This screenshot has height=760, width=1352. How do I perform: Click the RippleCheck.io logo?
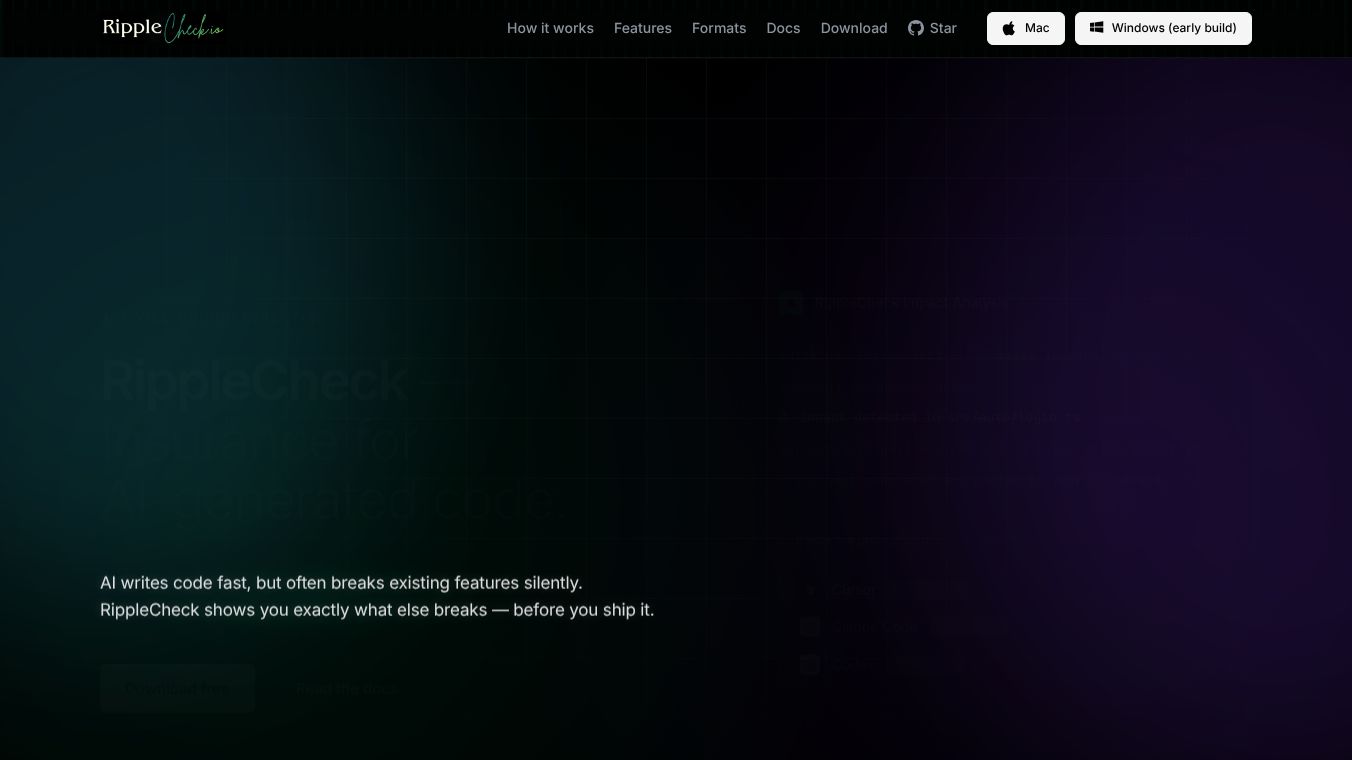point(163,28)
